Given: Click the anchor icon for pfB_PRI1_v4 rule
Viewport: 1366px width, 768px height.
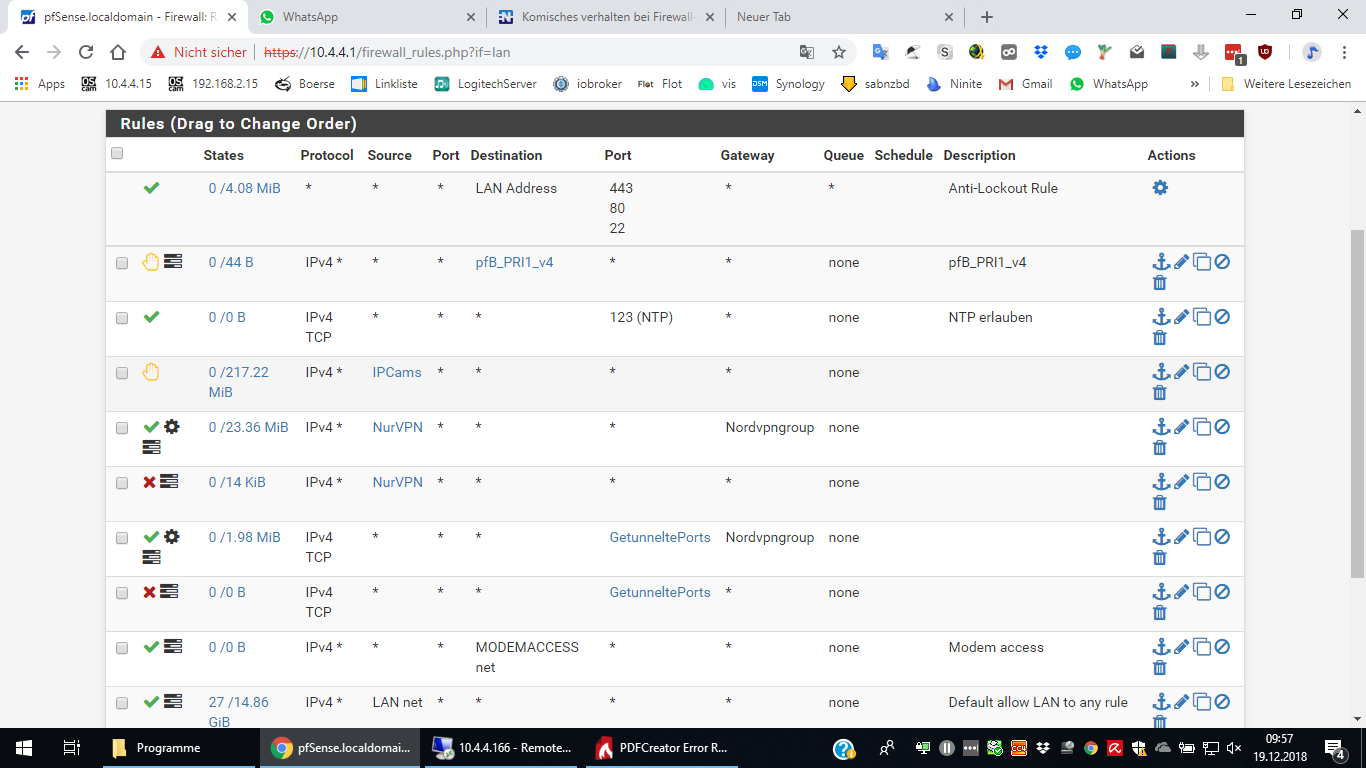Looking at the screenshot, I should [1160, 262].
